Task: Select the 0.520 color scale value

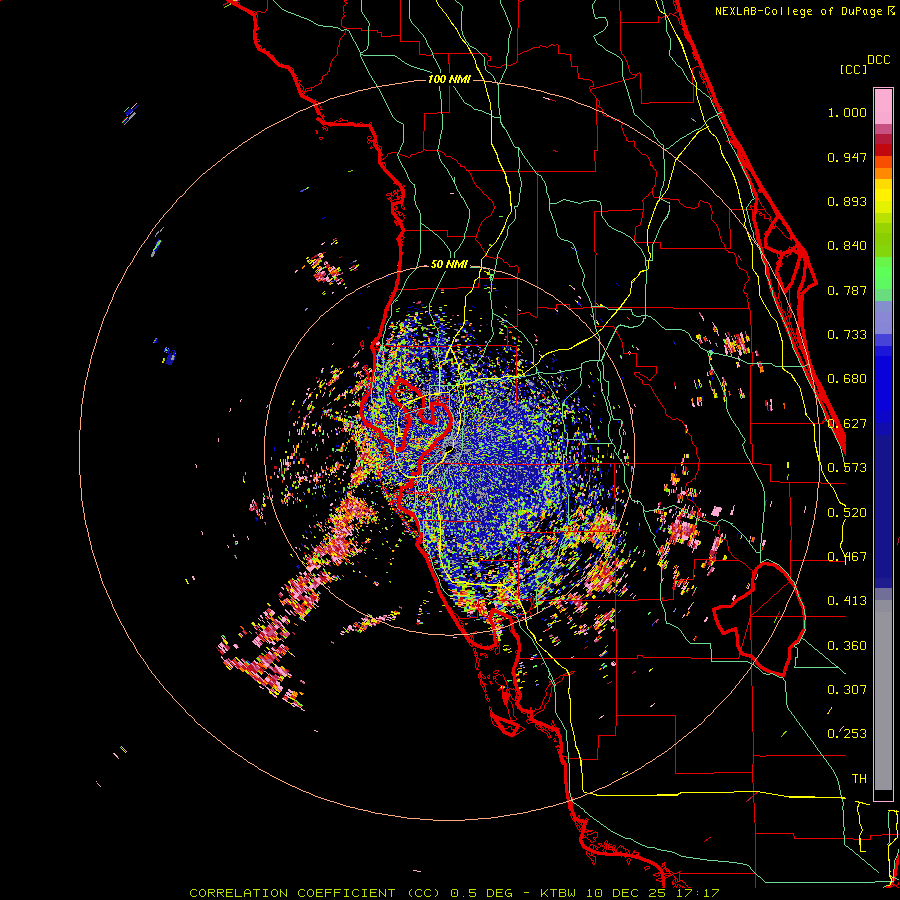Action: [847, 513]
